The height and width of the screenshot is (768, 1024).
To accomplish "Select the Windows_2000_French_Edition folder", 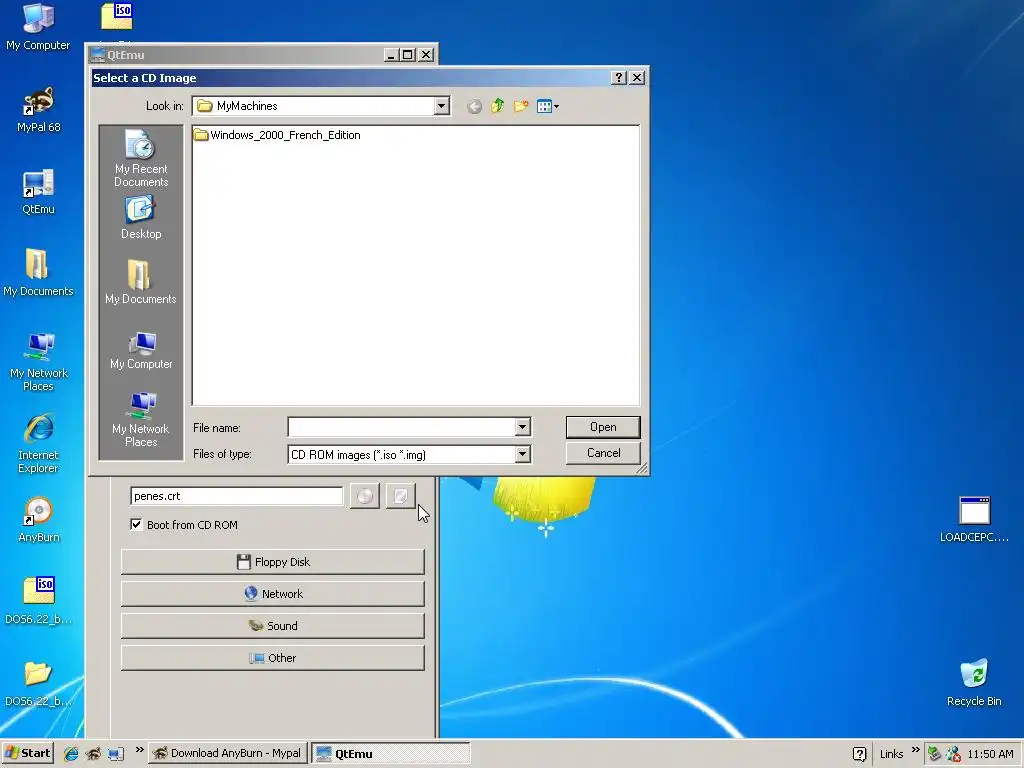I will (x=278, y=135).
